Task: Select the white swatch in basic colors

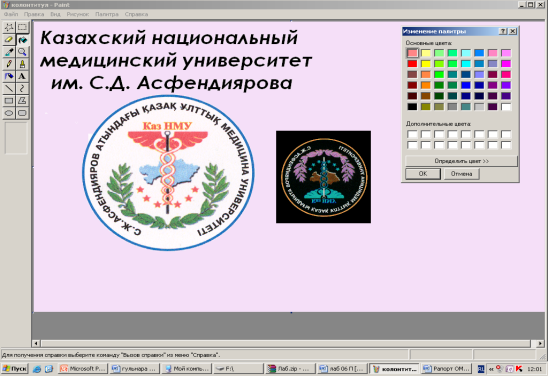Action: (x=506, y=107)
